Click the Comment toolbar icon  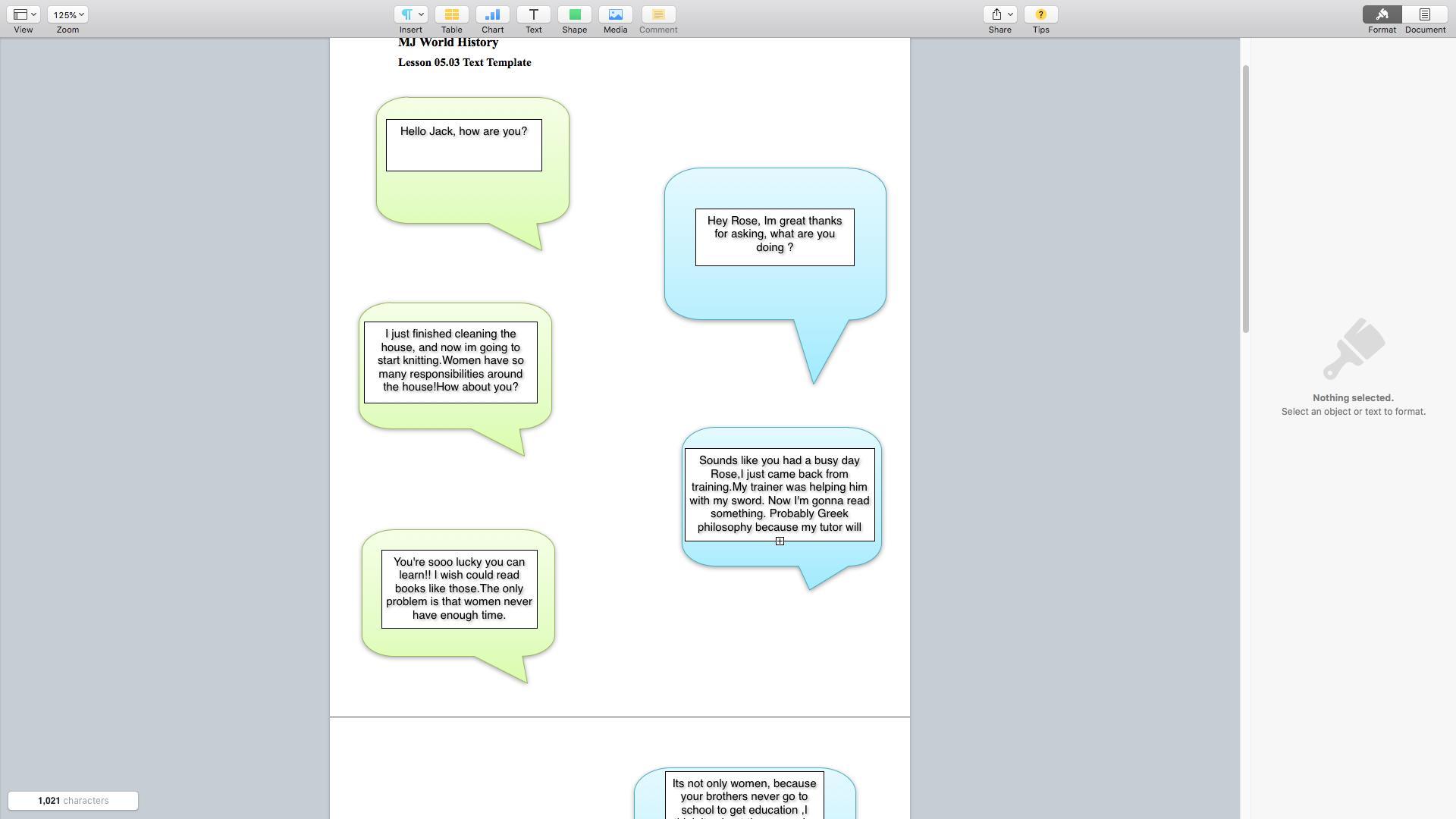tap(657, 14)
